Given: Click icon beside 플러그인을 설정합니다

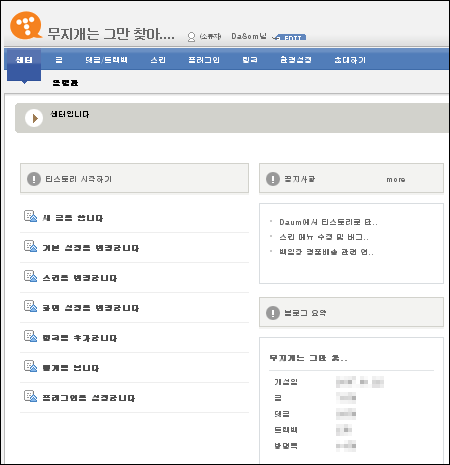Looking at the screenshot, I should [x=30, y=396].
